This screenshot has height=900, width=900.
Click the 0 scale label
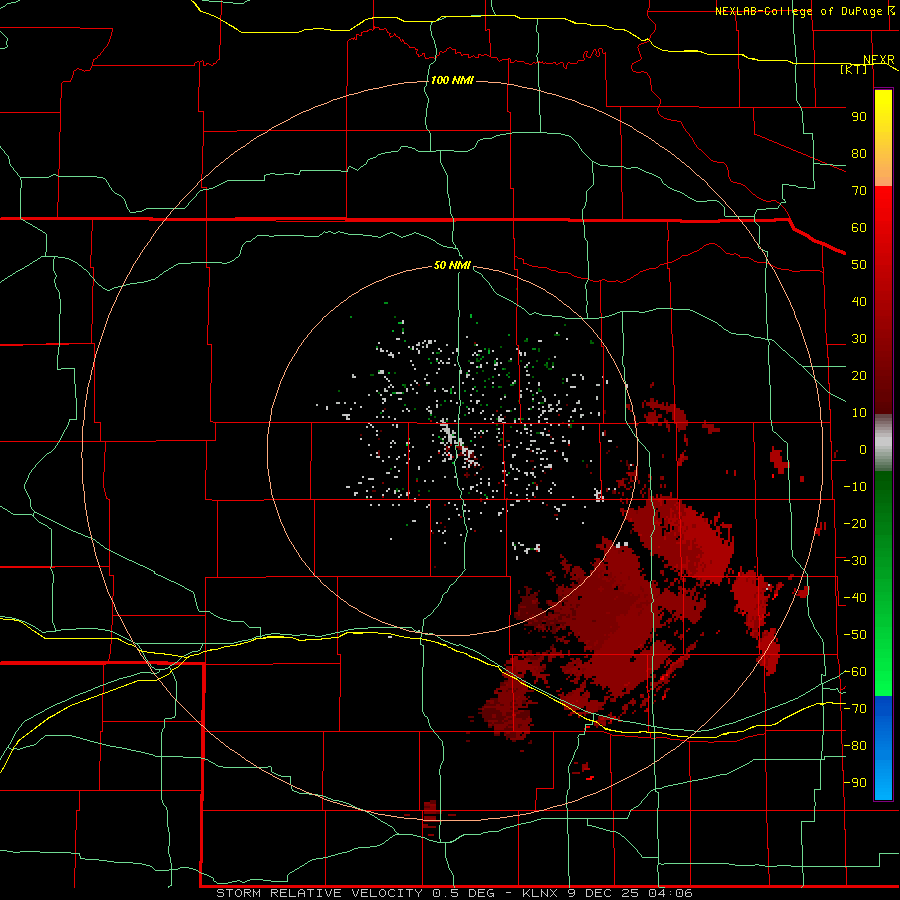coord(863,450)
